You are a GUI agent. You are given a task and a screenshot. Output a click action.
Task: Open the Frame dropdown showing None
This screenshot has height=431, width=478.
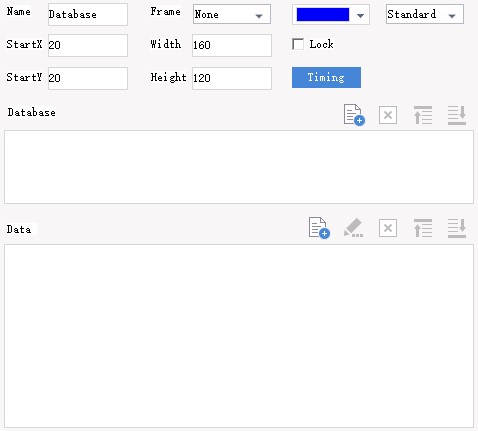coord(232,14)
